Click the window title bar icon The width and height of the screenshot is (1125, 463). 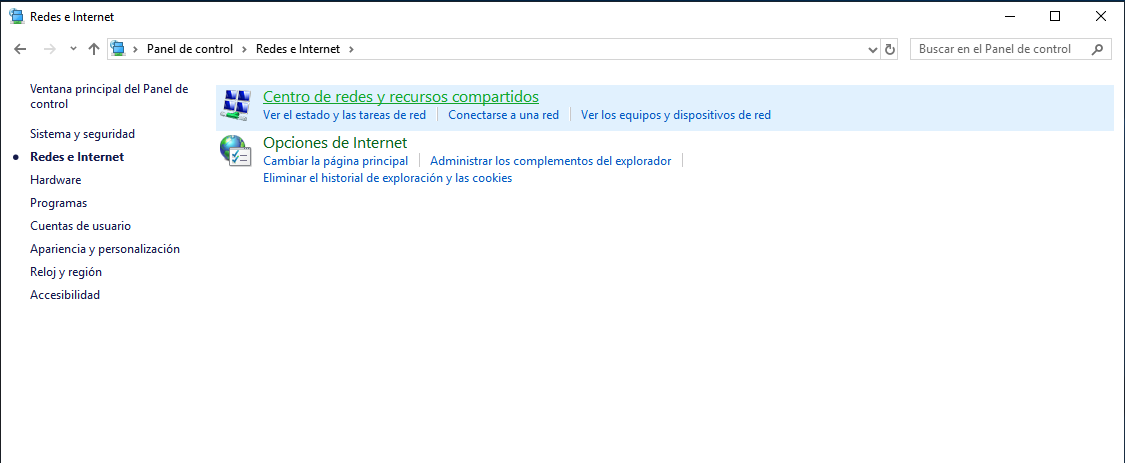[x=17, y=17]
